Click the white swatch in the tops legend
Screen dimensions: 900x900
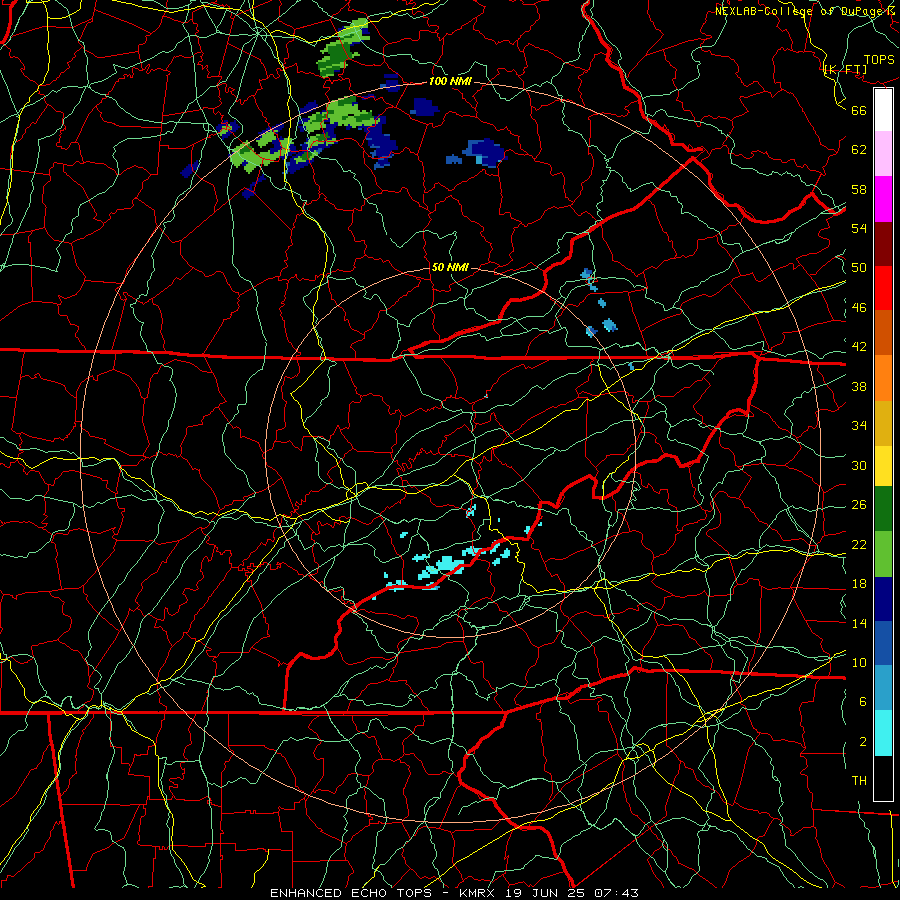click(883, 110)
